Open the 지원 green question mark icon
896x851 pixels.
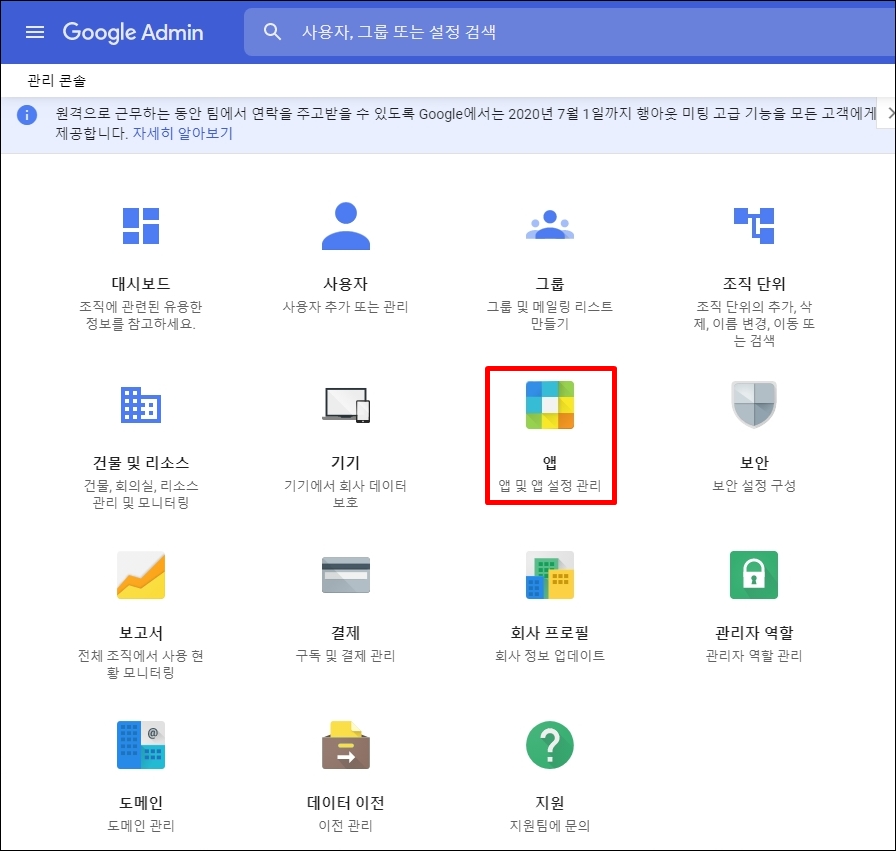pyautogui.click(x=550, y=745)
